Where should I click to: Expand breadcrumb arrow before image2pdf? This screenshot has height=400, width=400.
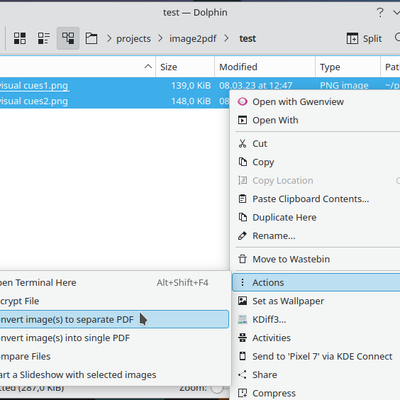coord(160,39)
